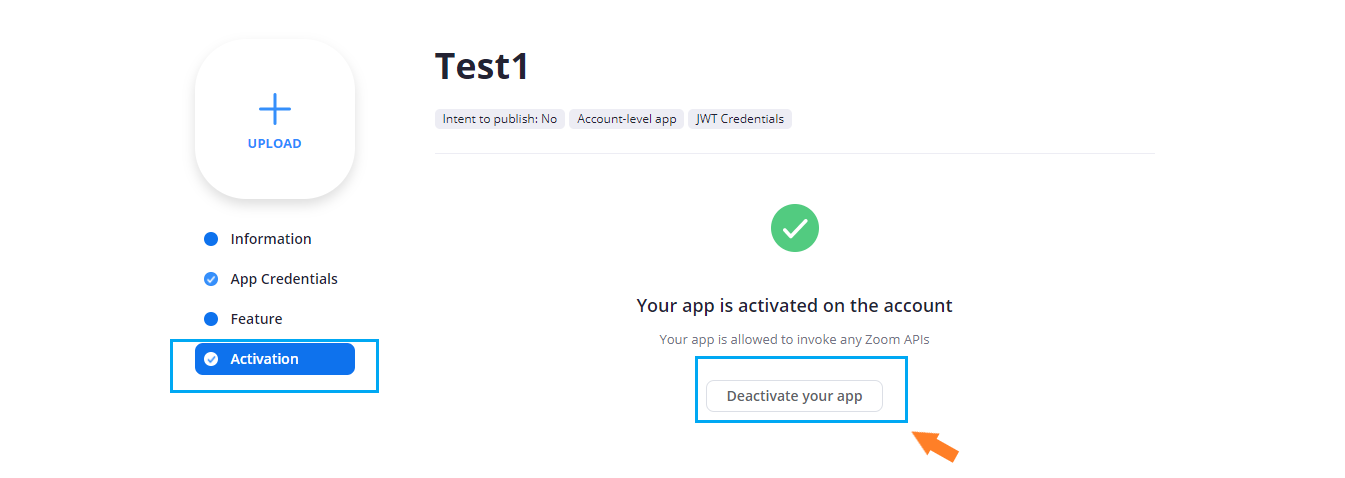Click the blue dot beside Information
This screenshot has height=478, width=1345.
click(211, 239)
